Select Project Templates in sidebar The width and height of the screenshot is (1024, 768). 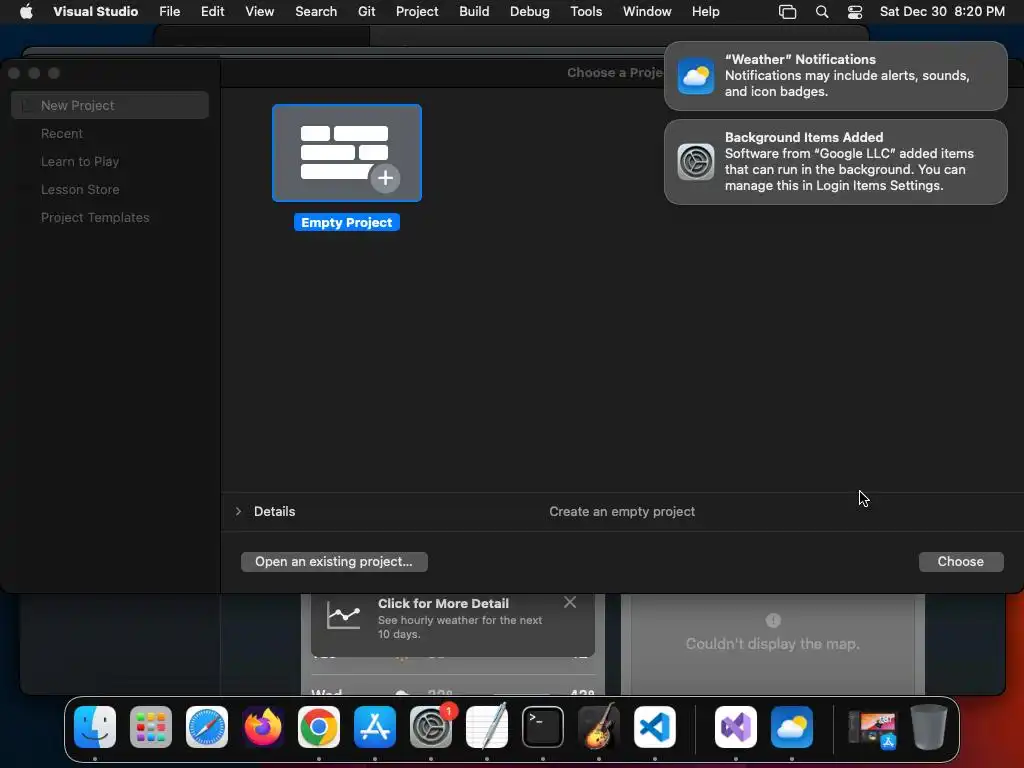pos(95,217)
